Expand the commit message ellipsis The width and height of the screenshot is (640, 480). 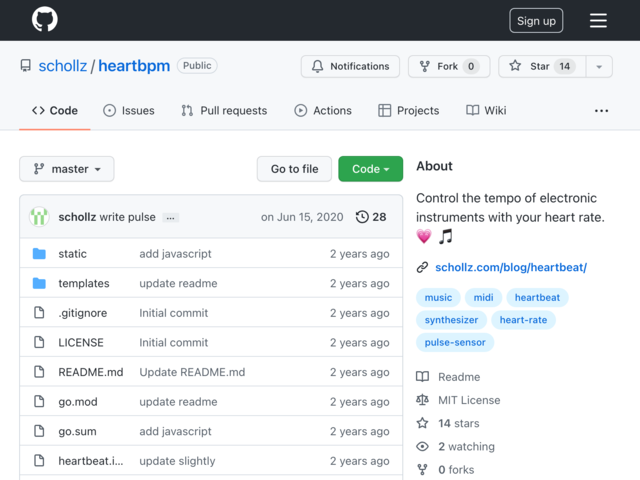(x=170, y=218)
